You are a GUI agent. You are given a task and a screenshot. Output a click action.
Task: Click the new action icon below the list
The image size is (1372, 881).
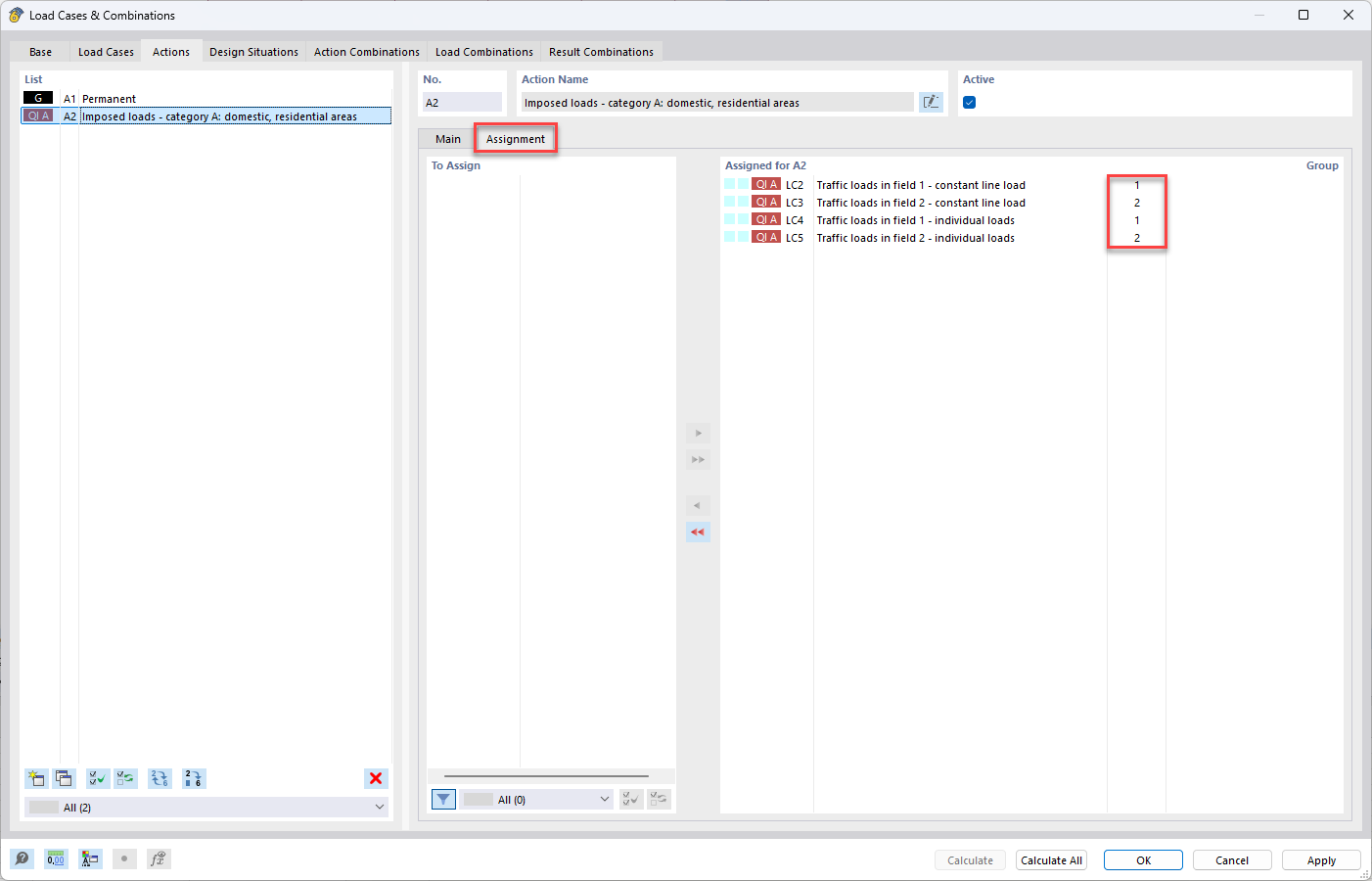tap(36, 779)
